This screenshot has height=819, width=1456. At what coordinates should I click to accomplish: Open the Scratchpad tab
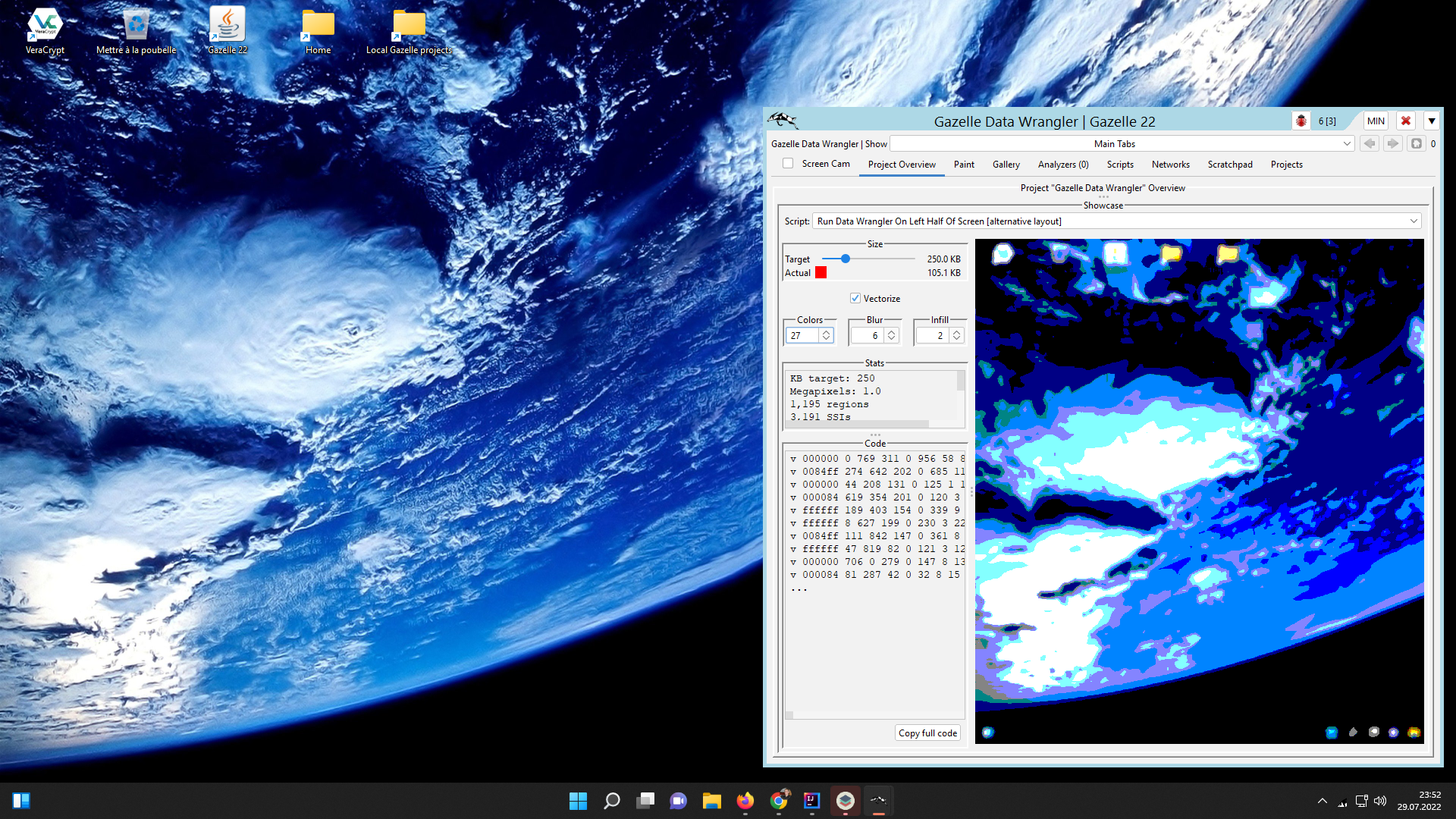(1229, 165)
